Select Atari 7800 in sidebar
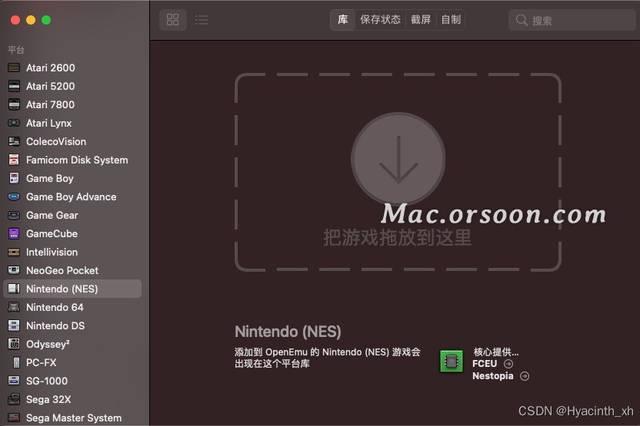 click(x=51, y=104)
